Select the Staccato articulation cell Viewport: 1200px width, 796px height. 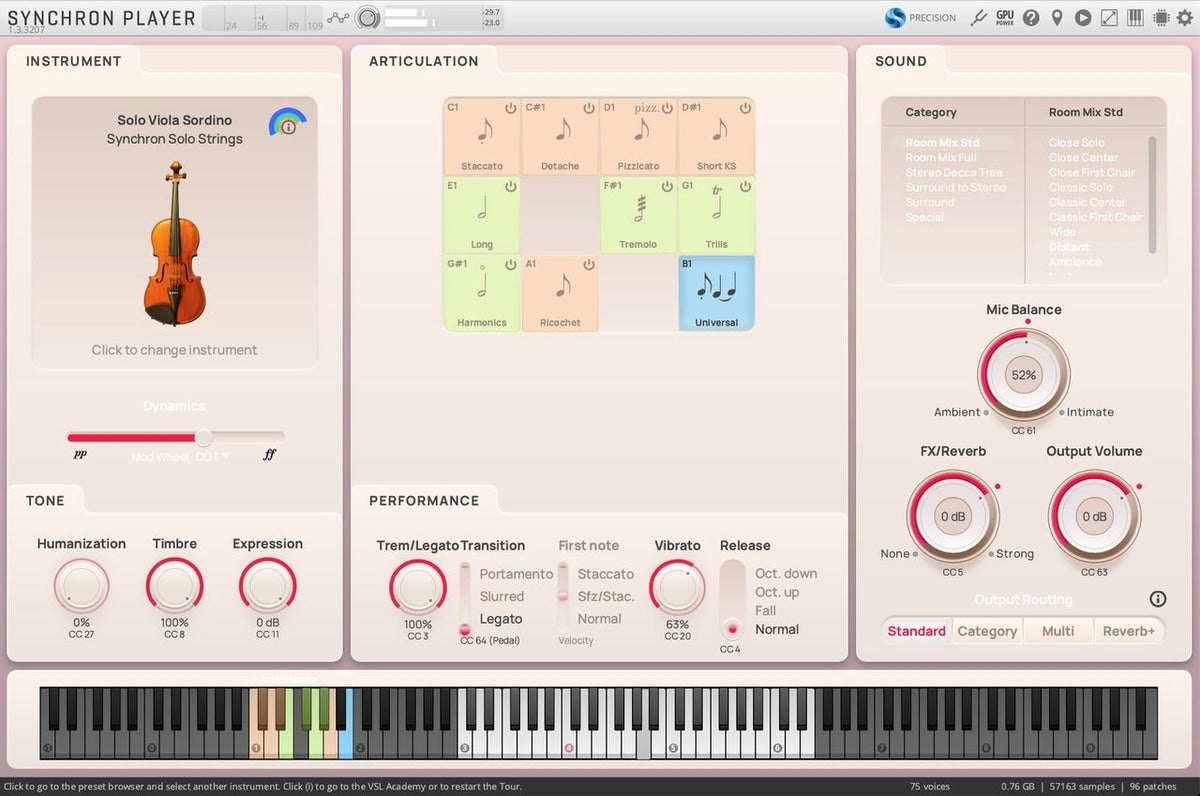(482, 136)
